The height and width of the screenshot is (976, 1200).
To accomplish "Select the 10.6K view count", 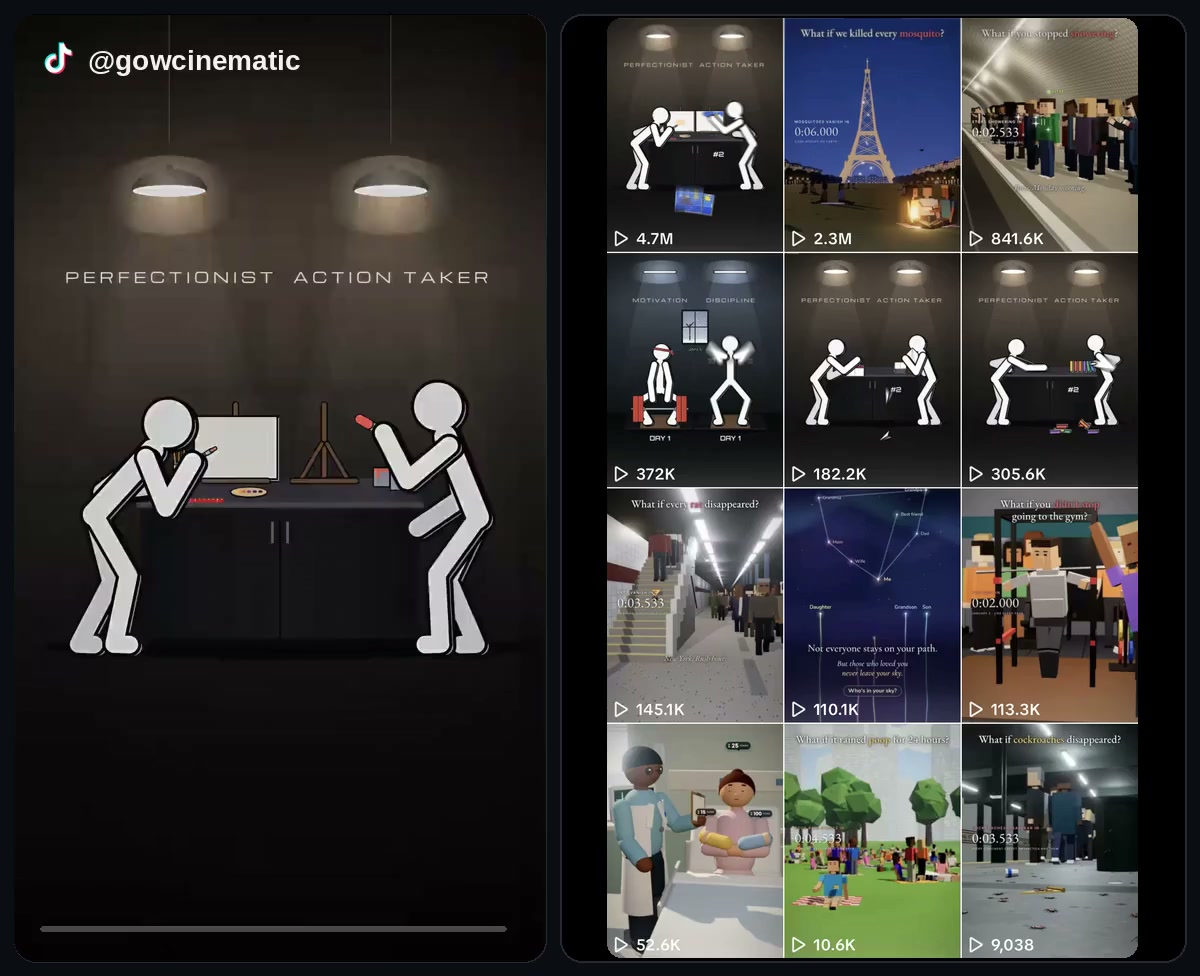I will click(x=835, y=945).
